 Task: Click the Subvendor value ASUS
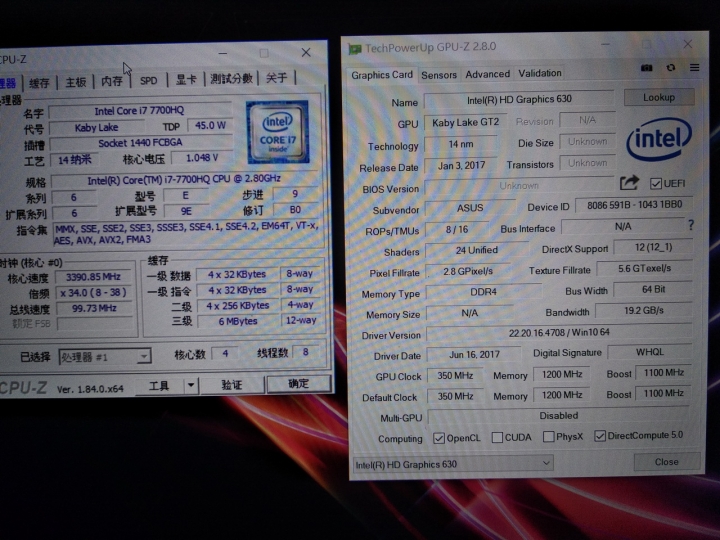click(470, 208)
